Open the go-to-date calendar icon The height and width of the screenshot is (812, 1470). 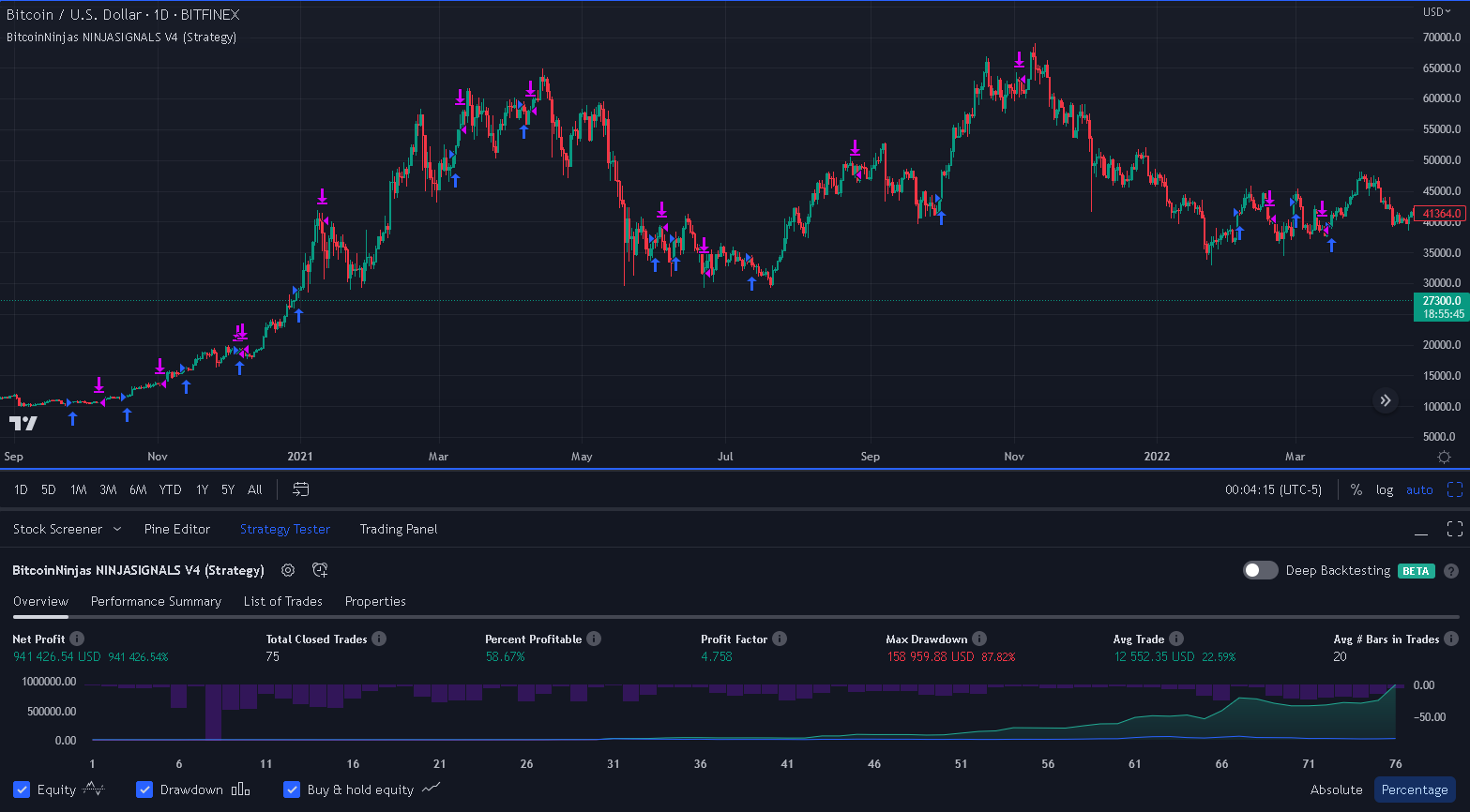click(300, 489)
